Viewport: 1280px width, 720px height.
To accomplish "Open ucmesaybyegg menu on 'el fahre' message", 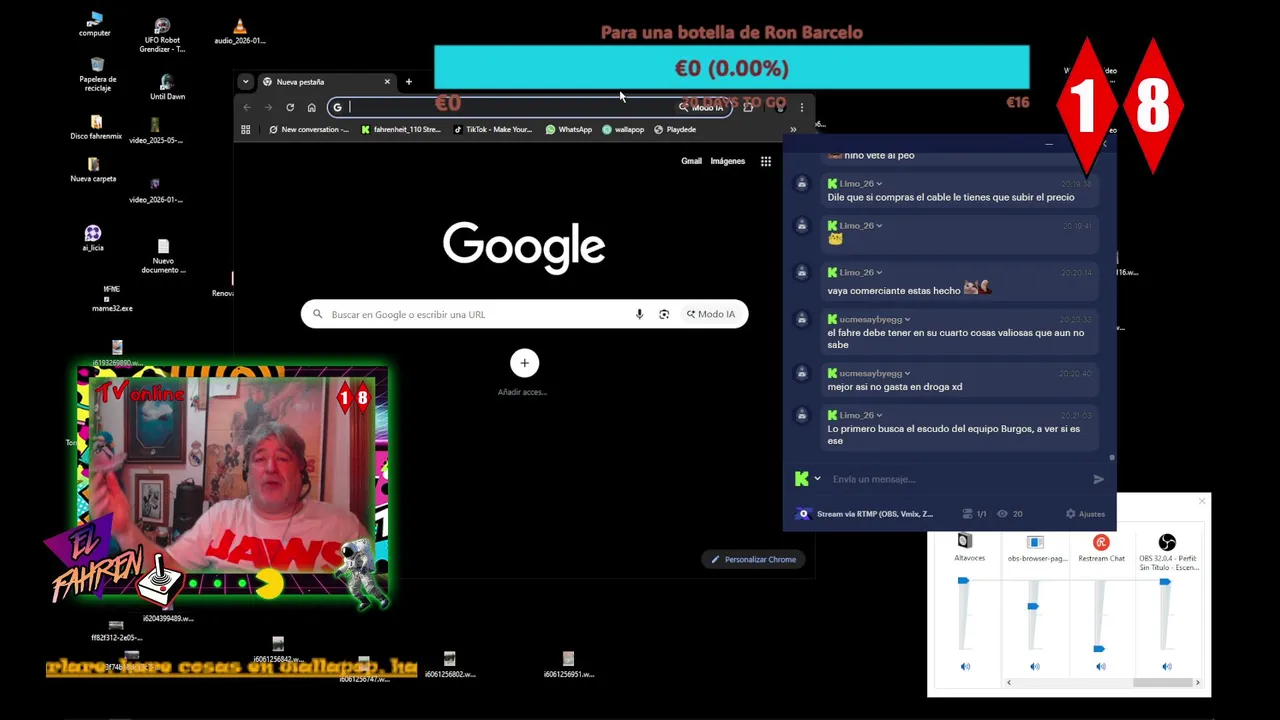I will [x=907, y=319].
